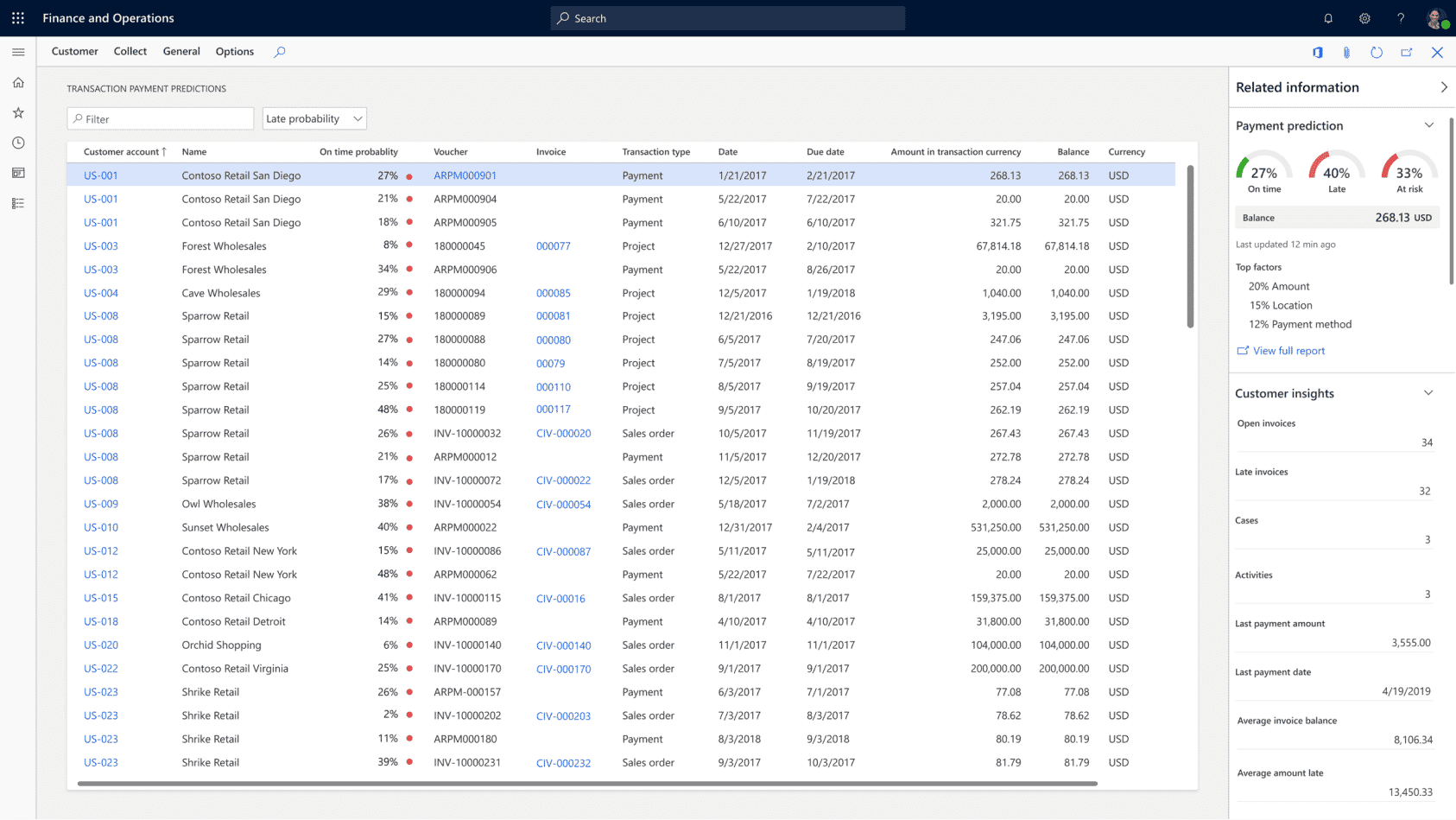The height and width of the screenshot is (820, 1456).
Task: Click Contoso Retail Chicago name cell
Action: tap(236, 598)
